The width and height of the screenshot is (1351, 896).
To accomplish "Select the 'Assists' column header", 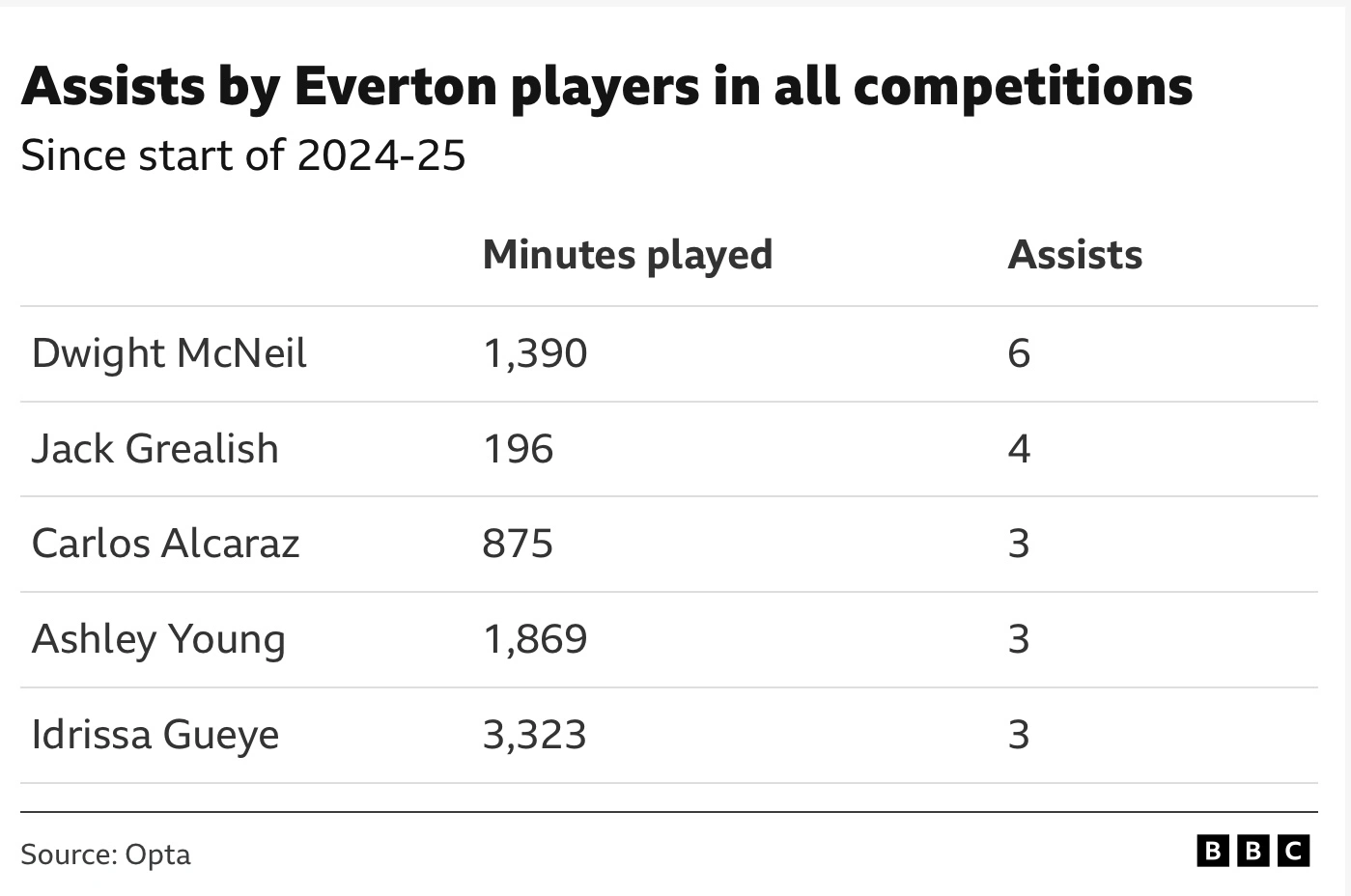I will (x=1074, y=255).
